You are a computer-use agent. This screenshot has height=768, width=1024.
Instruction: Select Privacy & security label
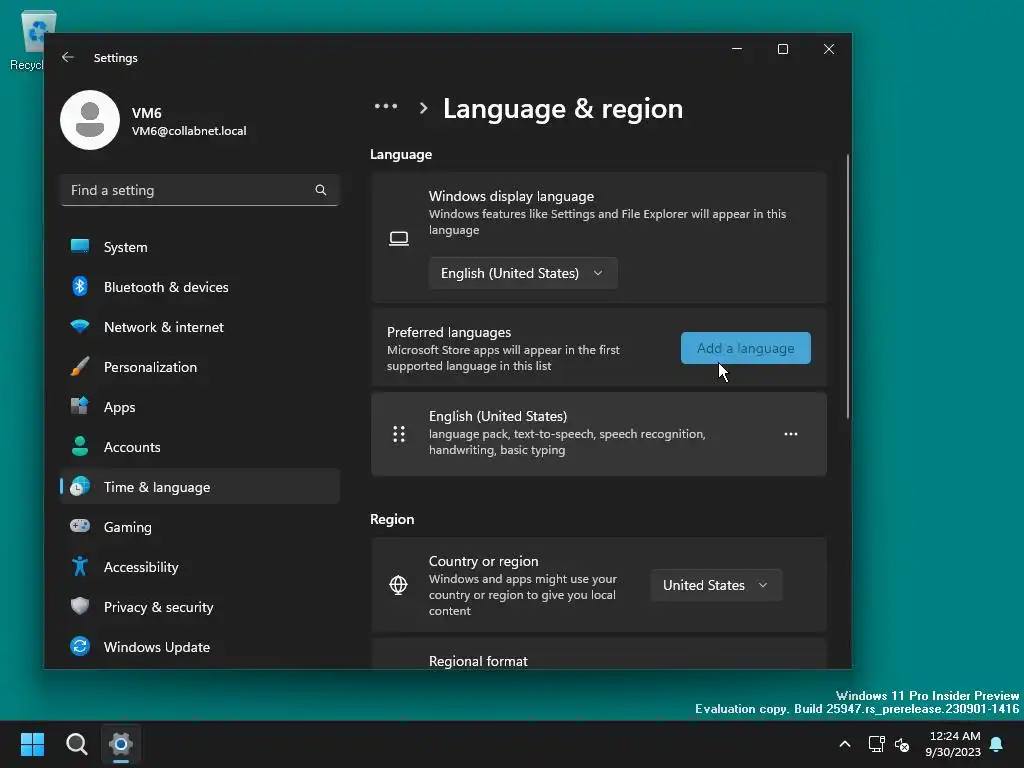coord(159,607)
